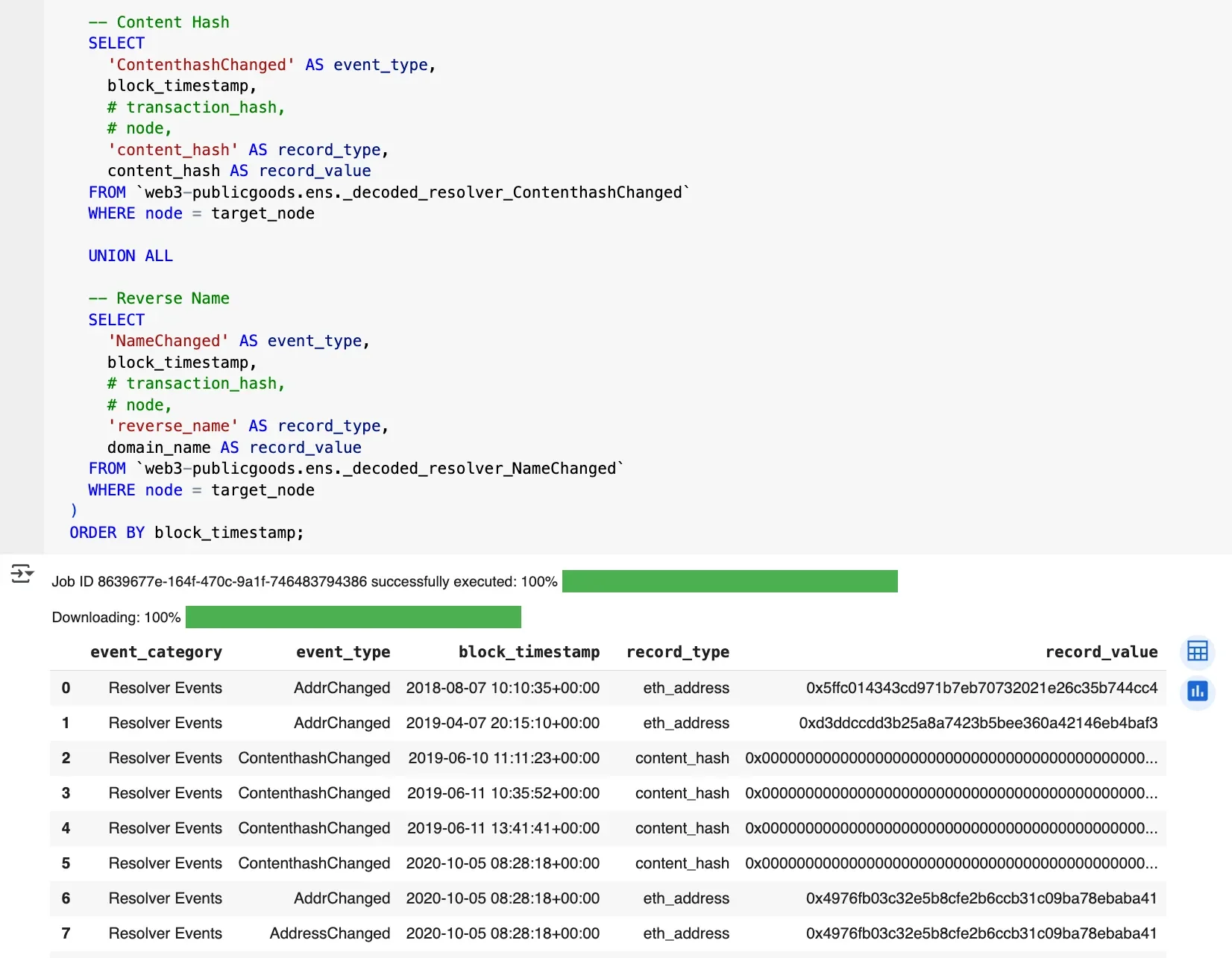Viewport: 1232px width, 958px height.
Task: Toggle chart view for query results
Action: 1197,692
